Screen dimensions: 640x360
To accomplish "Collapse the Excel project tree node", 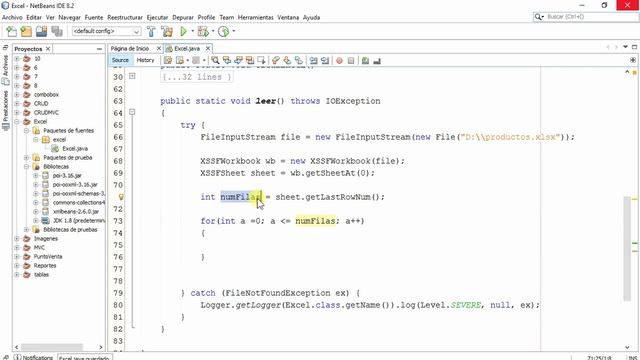I will (x=17, y=122).
